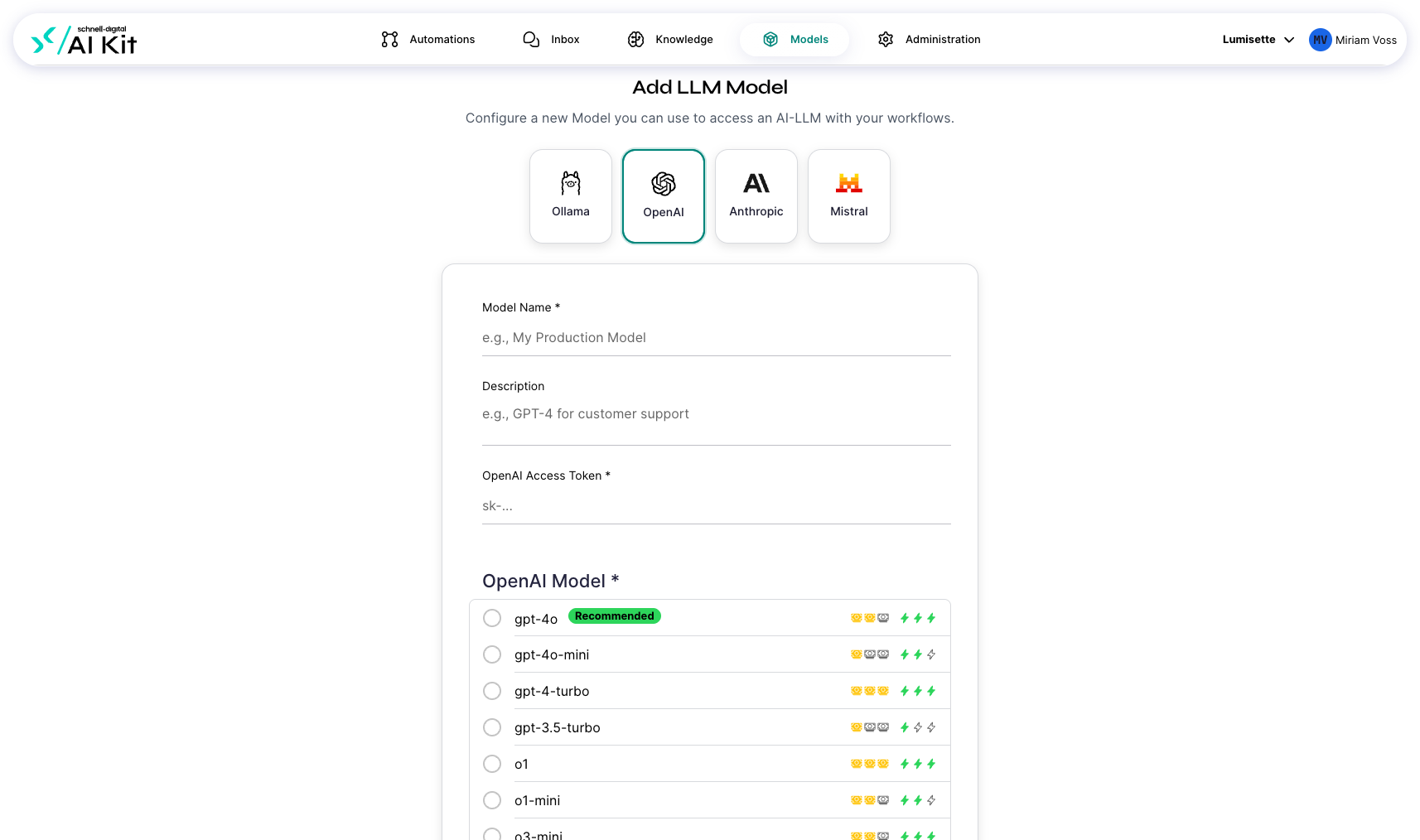
Task: Go to the Administration tab
Action: tap(929, 39)
